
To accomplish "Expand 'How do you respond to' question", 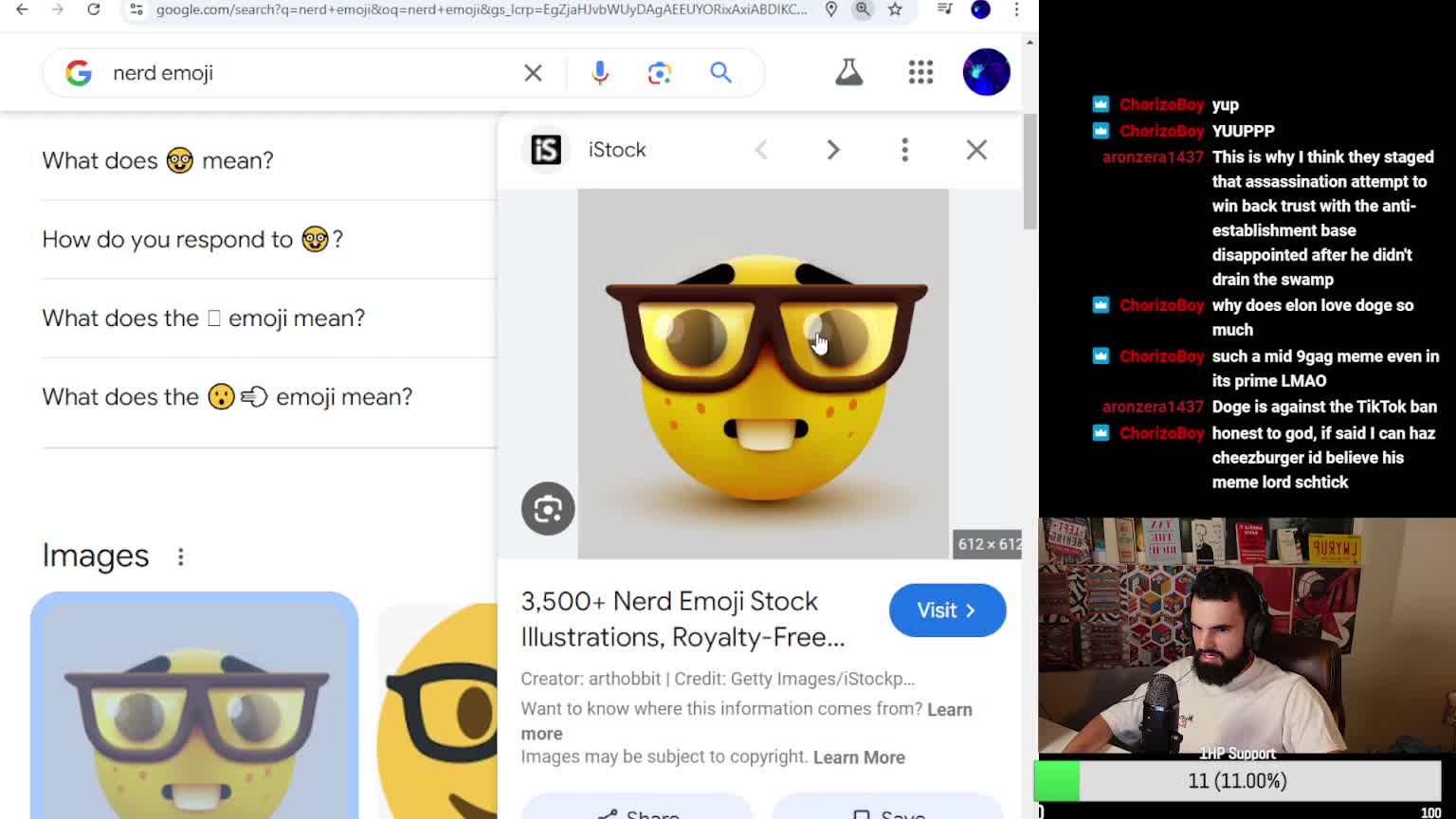I will click(269, 239).
